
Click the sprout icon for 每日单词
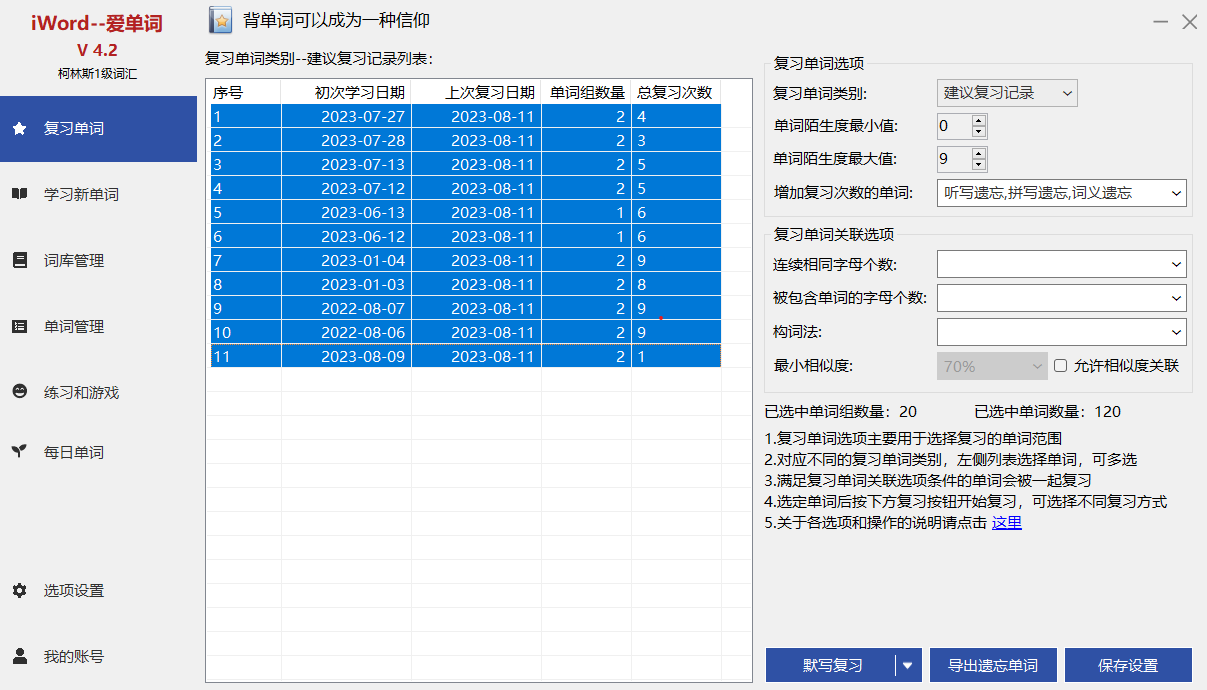(19, 452)
